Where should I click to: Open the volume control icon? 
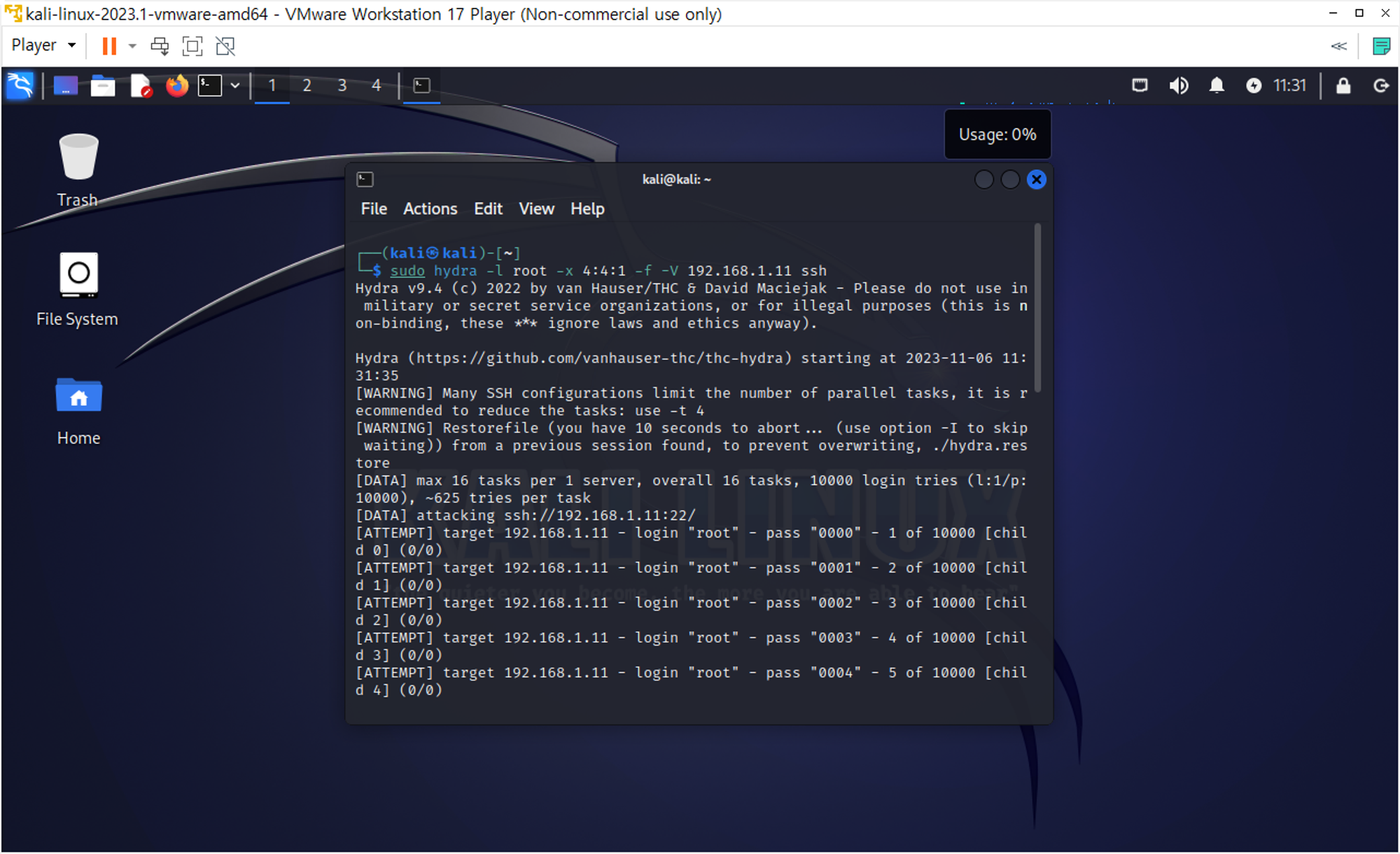click(1179, 85)
